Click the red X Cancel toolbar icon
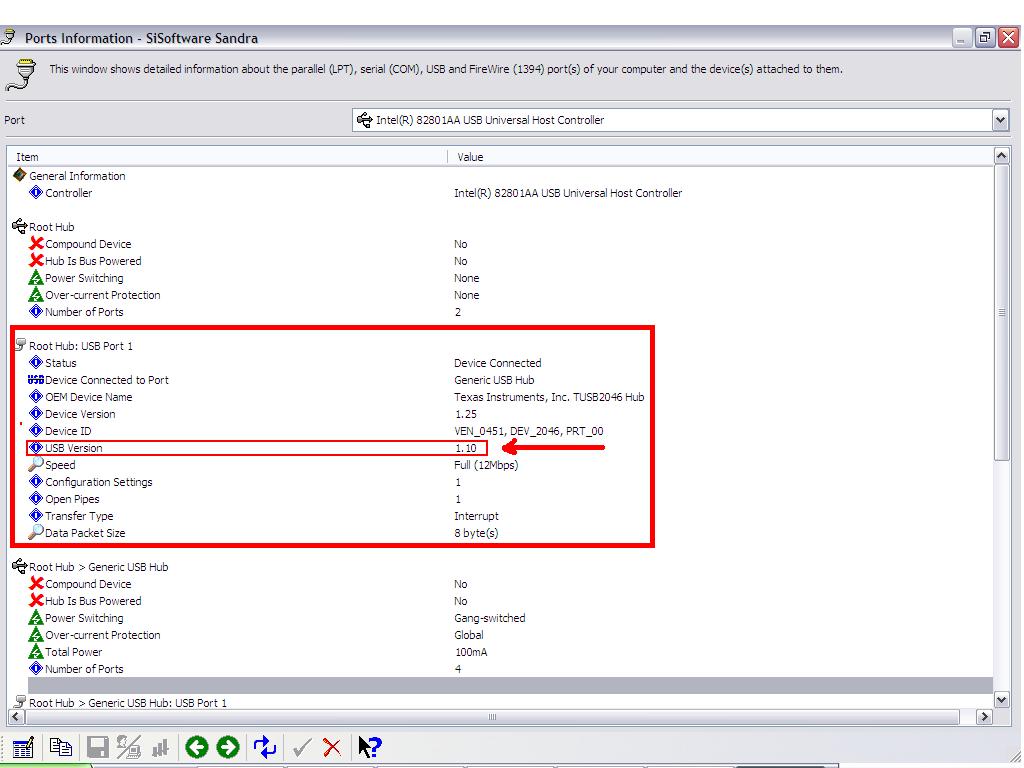This screenshot has width=1024, height=768. coord(332,746)
